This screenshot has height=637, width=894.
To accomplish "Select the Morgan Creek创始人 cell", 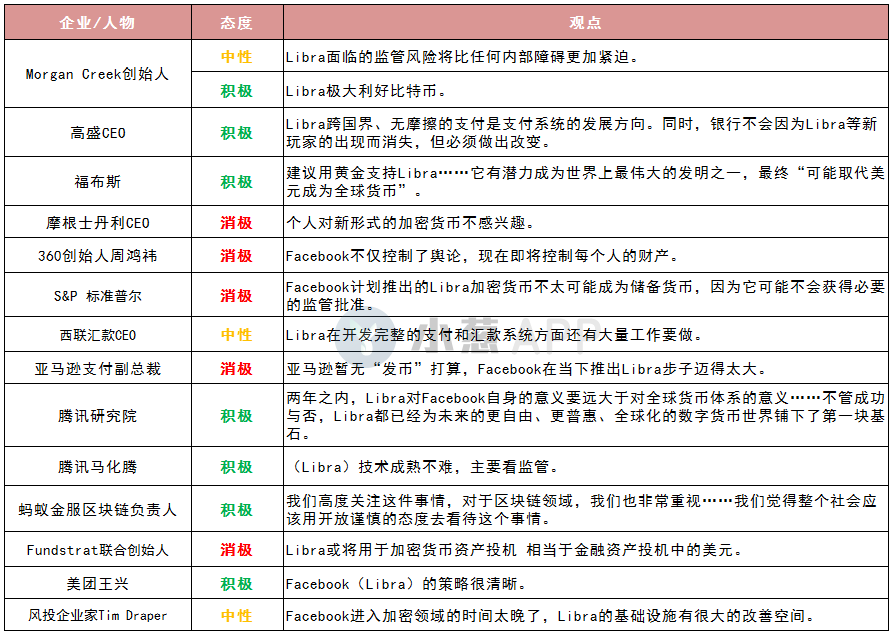I will 97,74.
